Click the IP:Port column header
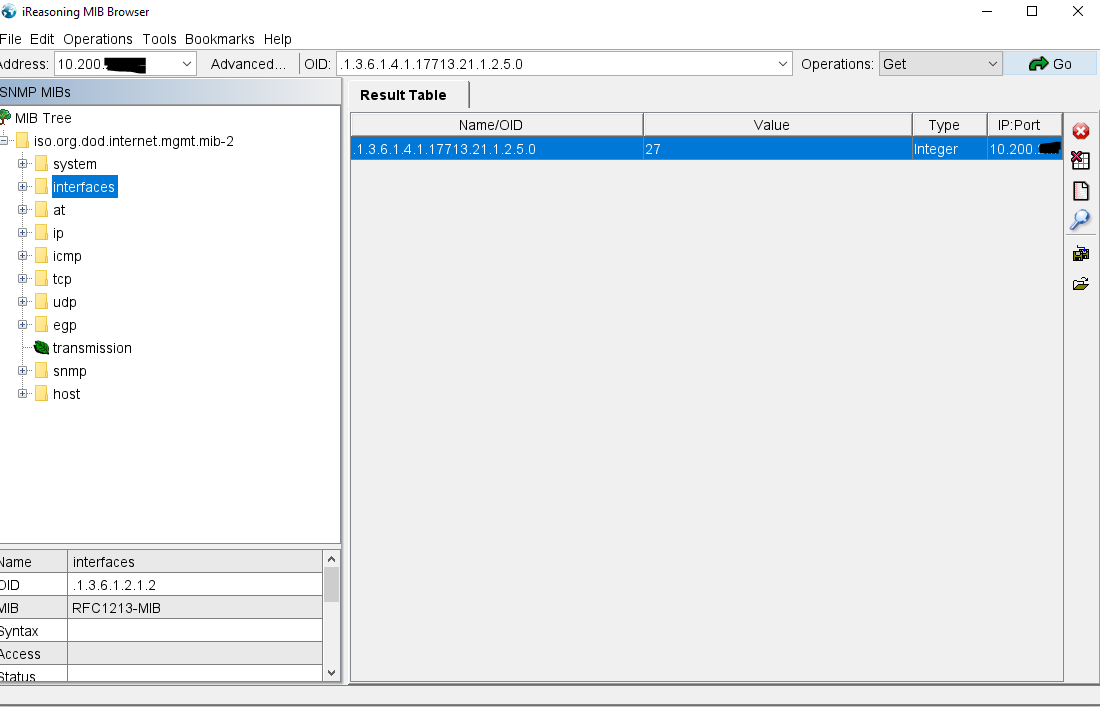Viewport: 1100px width, 707px height. click(x=1024, y=125)
